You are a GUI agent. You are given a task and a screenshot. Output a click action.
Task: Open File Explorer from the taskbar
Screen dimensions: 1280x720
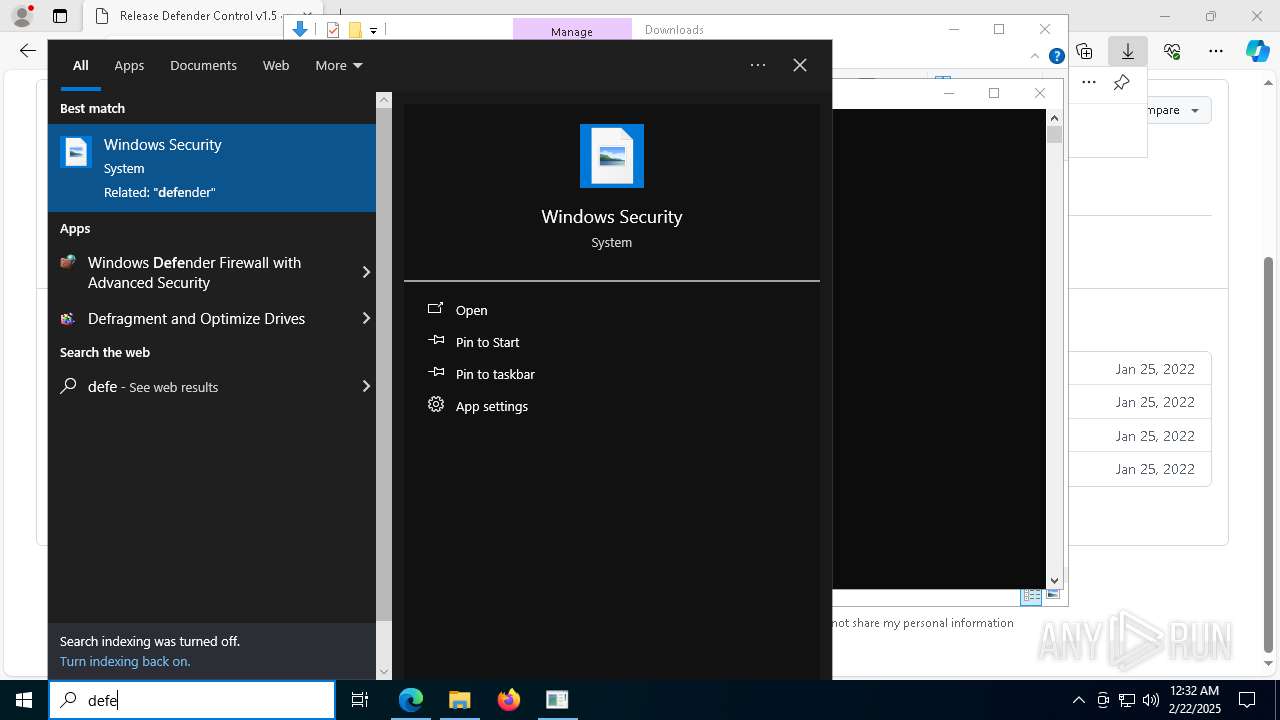(459, 700)
